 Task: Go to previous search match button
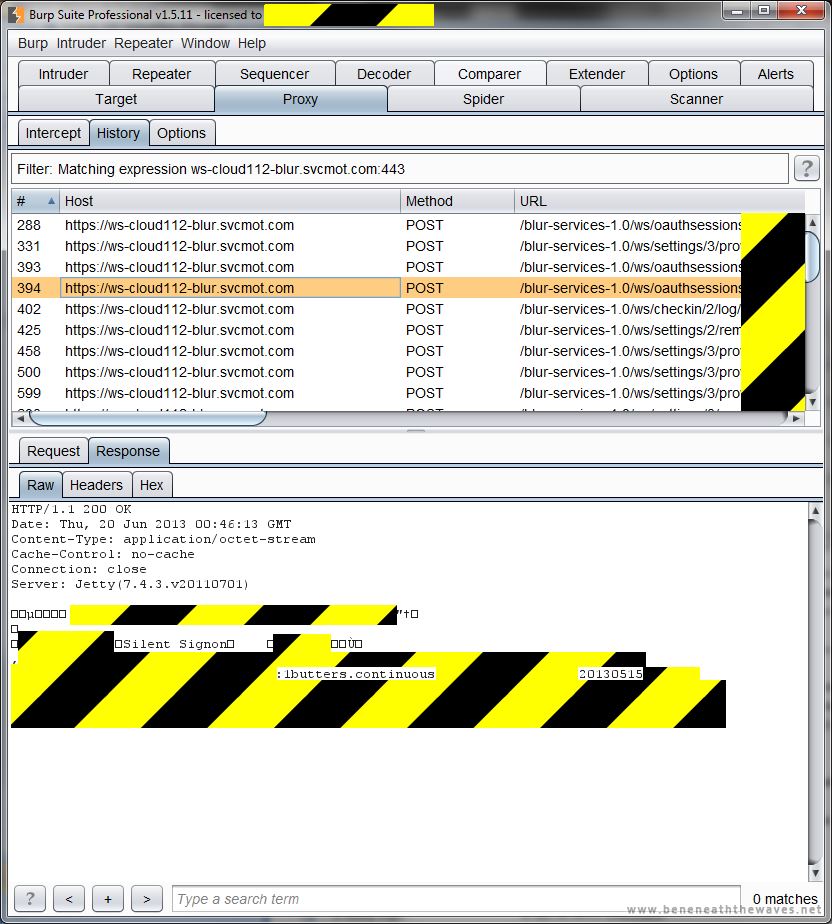[69, 899]
